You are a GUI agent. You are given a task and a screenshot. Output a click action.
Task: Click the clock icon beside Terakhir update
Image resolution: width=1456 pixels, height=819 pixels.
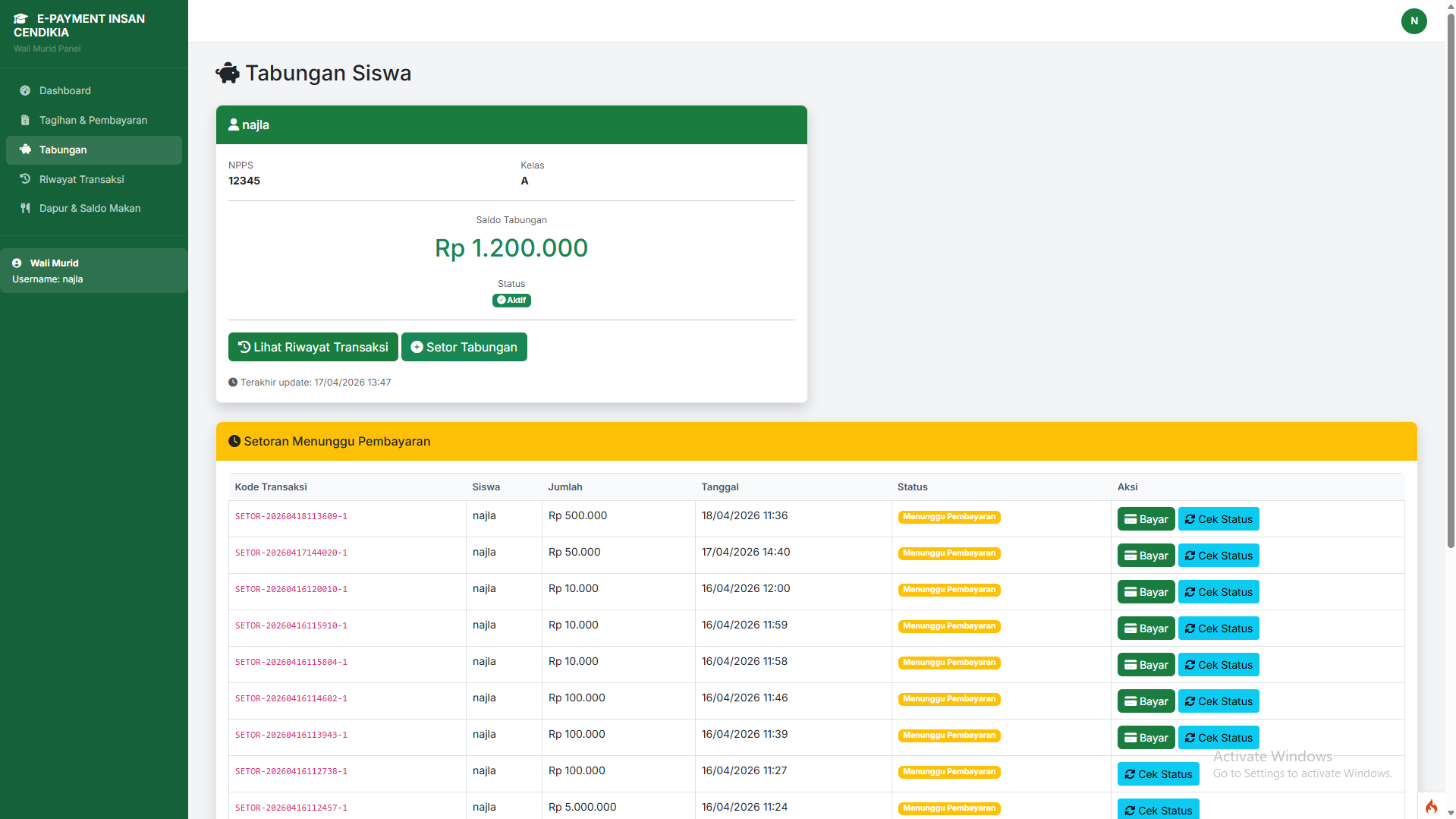(x=233, y=383)
